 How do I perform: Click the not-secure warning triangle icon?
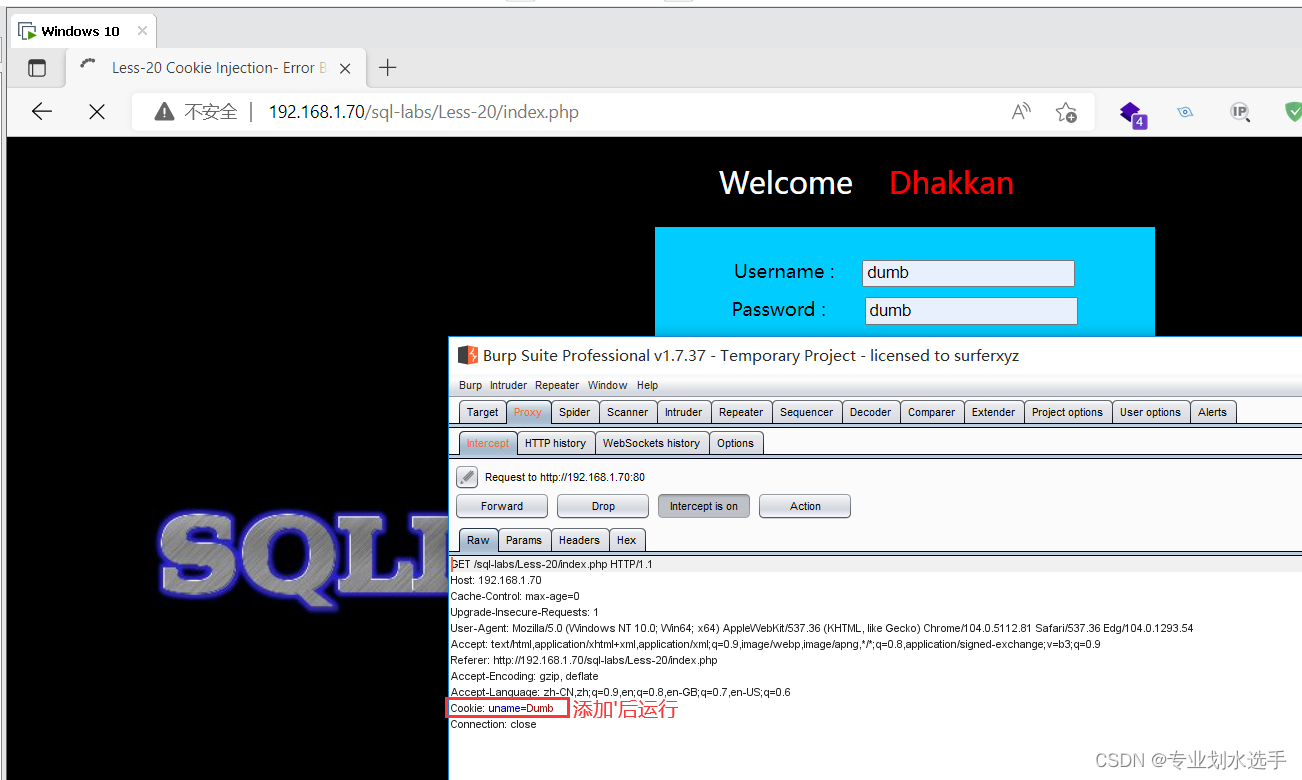click(x=165, y=112)
